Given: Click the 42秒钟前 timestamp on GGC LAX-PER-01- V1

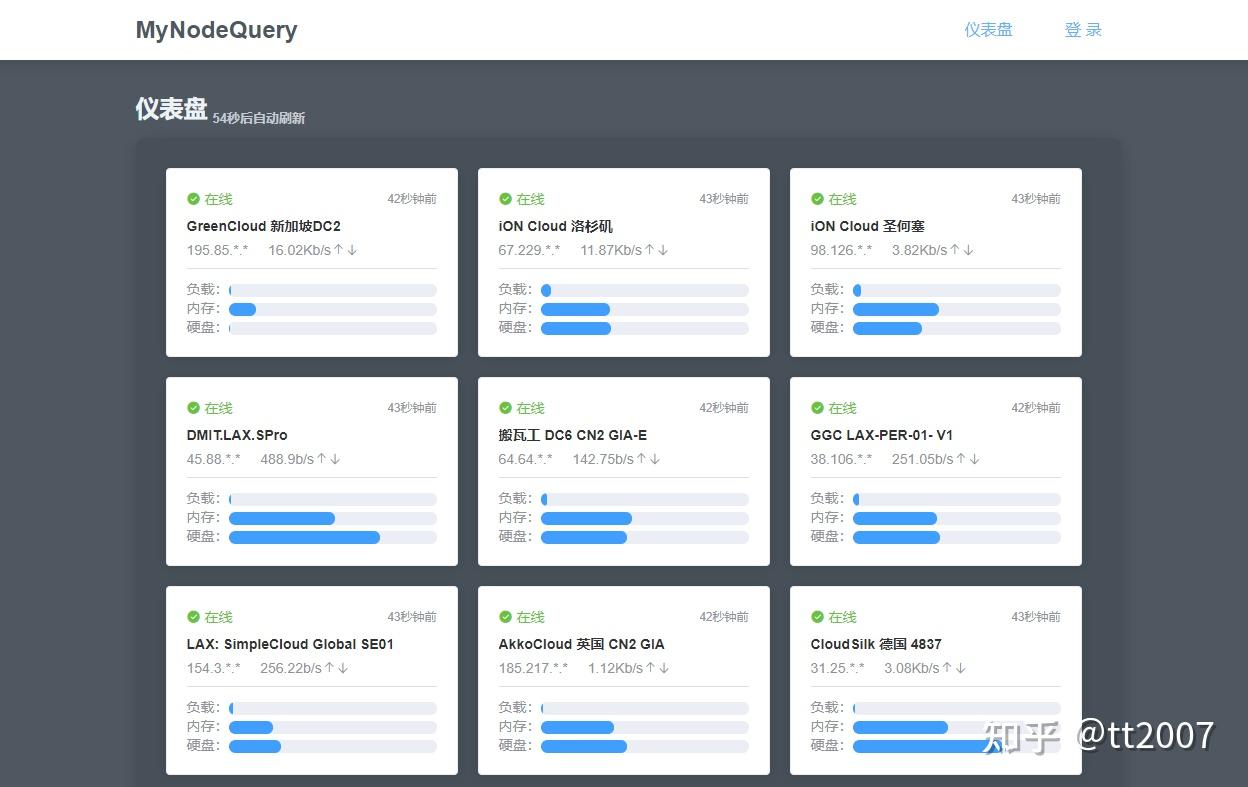Looking at the screenshot, I should (x=1036, y=407).
